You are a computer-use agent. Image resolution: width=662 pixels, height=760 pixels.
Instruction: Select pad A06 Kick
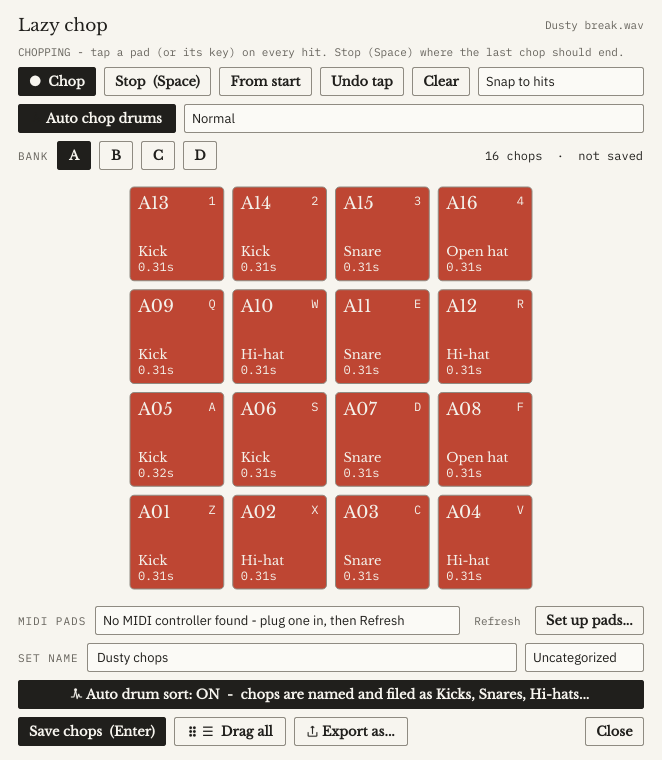[x=280, y=440]
